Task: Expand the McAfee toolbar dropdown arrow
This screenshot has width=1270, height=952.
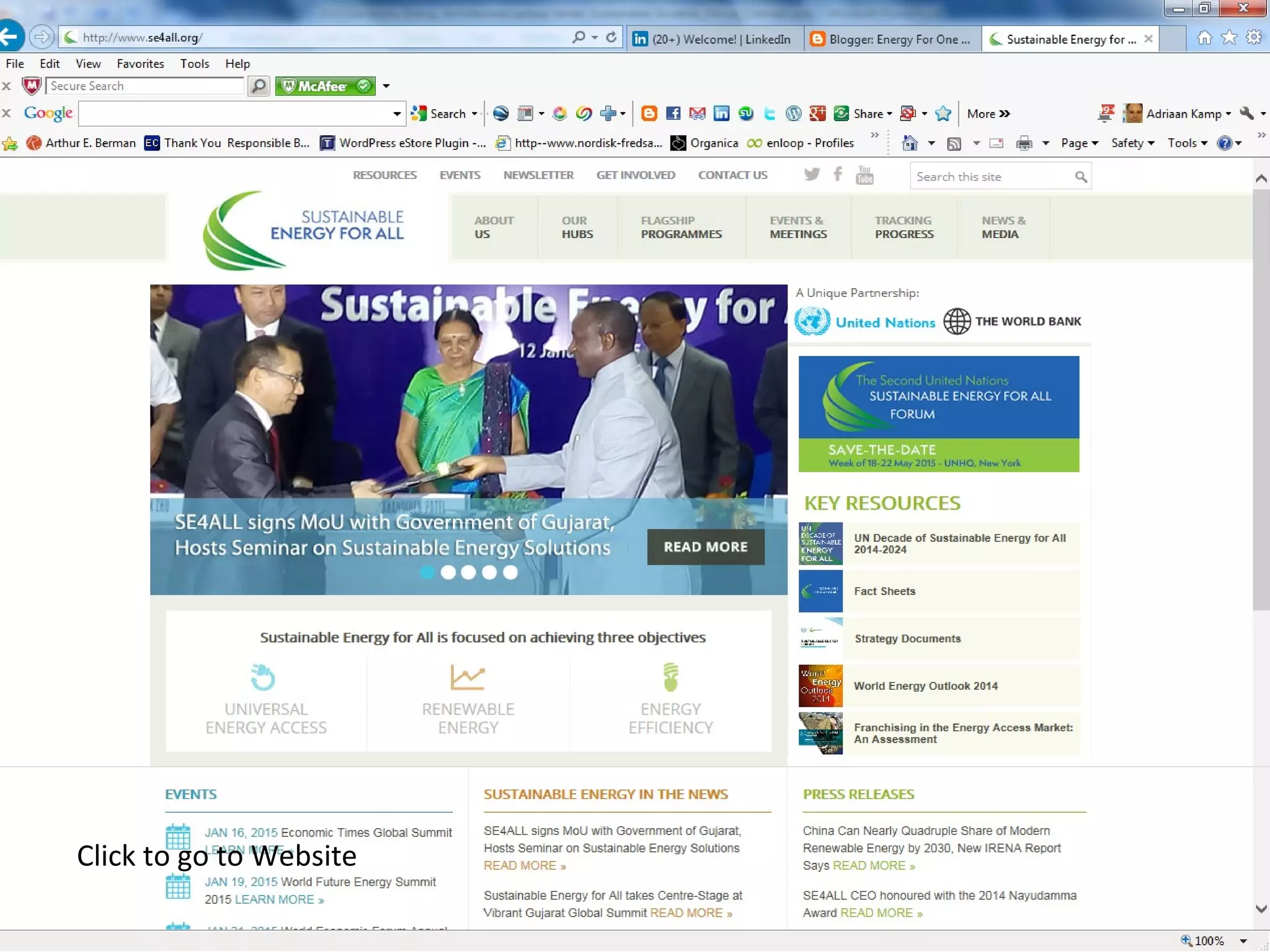Action: tap(386, 86)
